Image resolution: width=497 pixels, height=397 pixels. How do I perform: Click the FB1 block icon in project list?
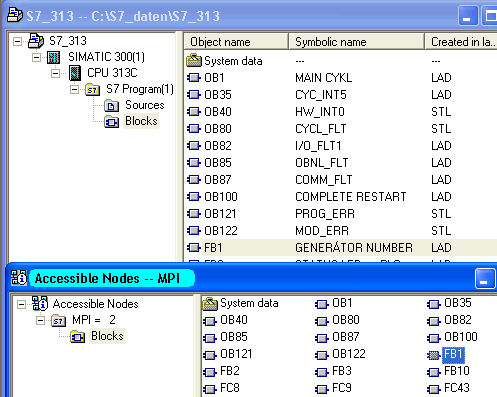click(x=194, y=248)
